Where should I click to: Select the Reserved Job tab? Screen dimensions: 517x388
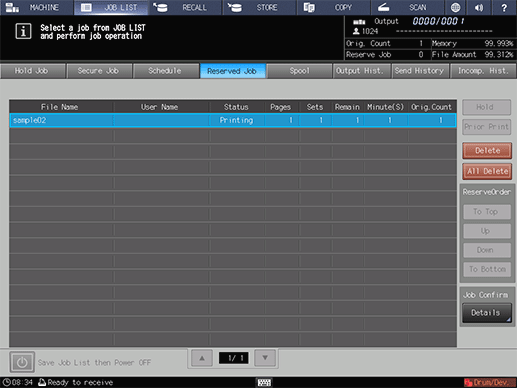233,71
